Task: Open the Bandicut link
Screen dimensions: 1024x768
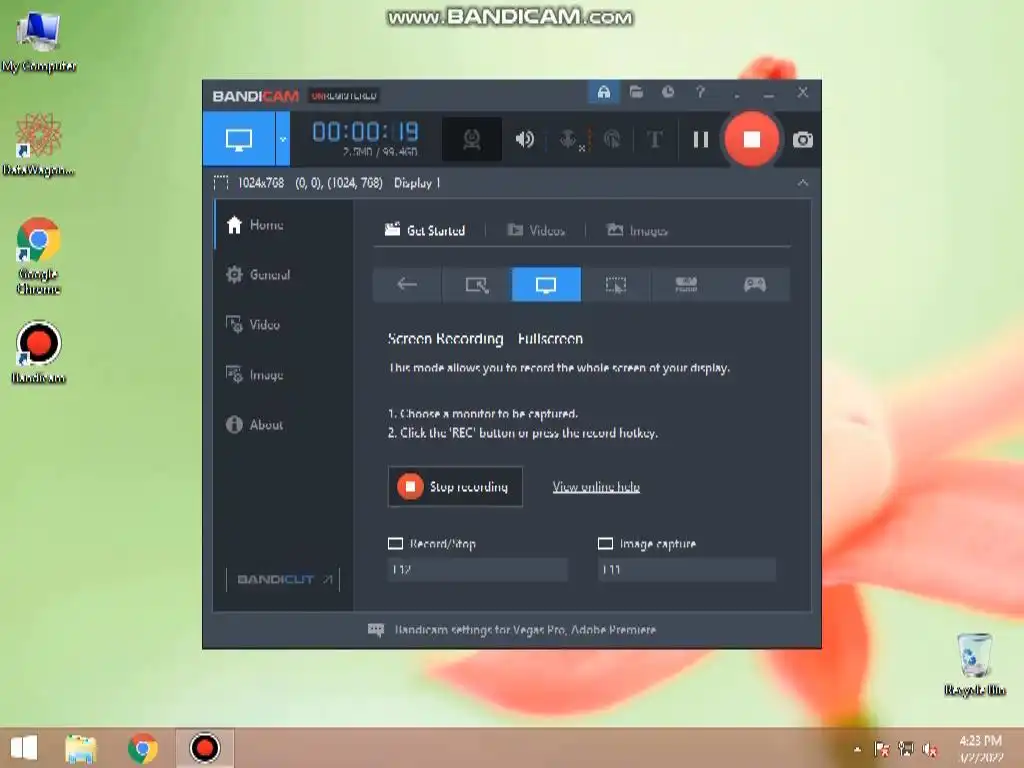Action: 283,579
